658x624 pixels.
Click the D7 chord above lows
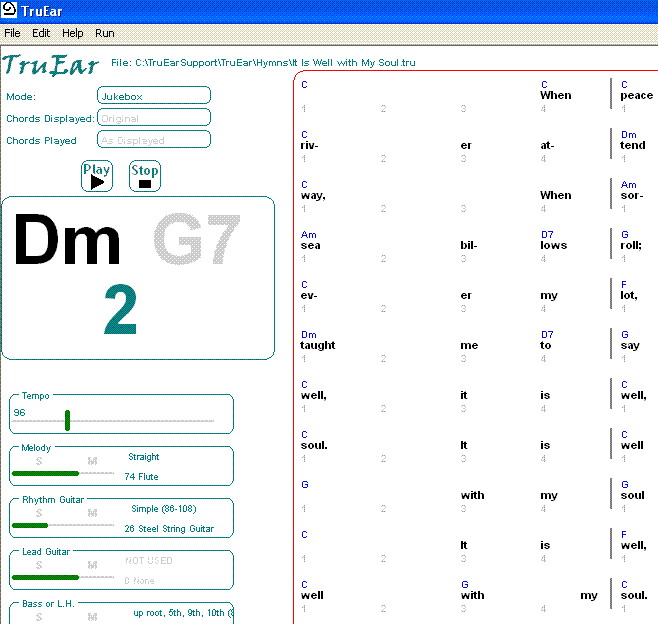tap(547, 235)
